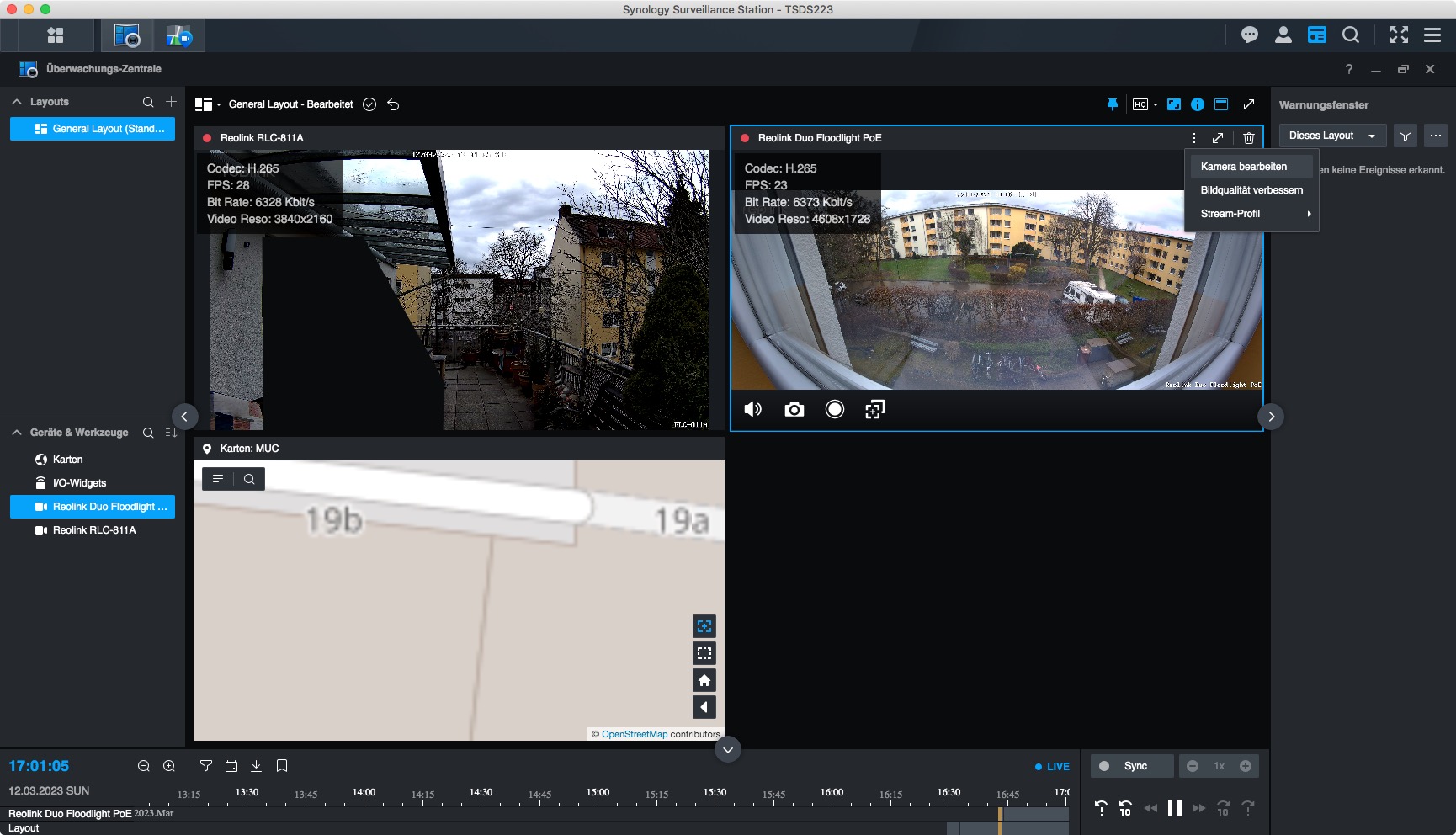Delete the Reolink Duo Floodlight tile
The height and width of the screenshot is (835, 1456).
tap(1249, 138)
